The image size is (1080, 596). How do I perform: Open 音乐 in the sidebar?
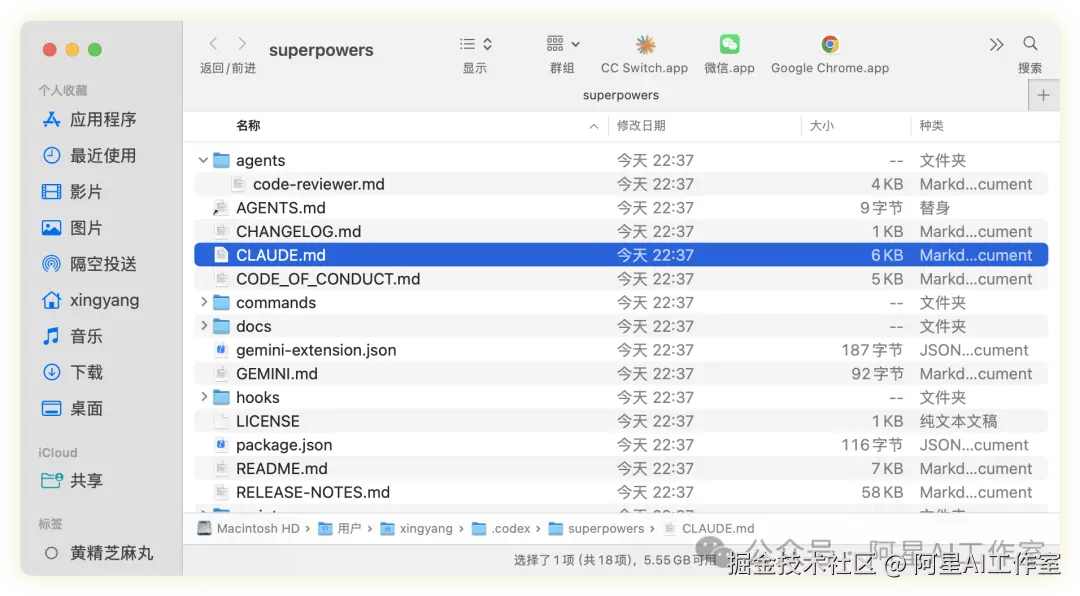tap(72, 336)
